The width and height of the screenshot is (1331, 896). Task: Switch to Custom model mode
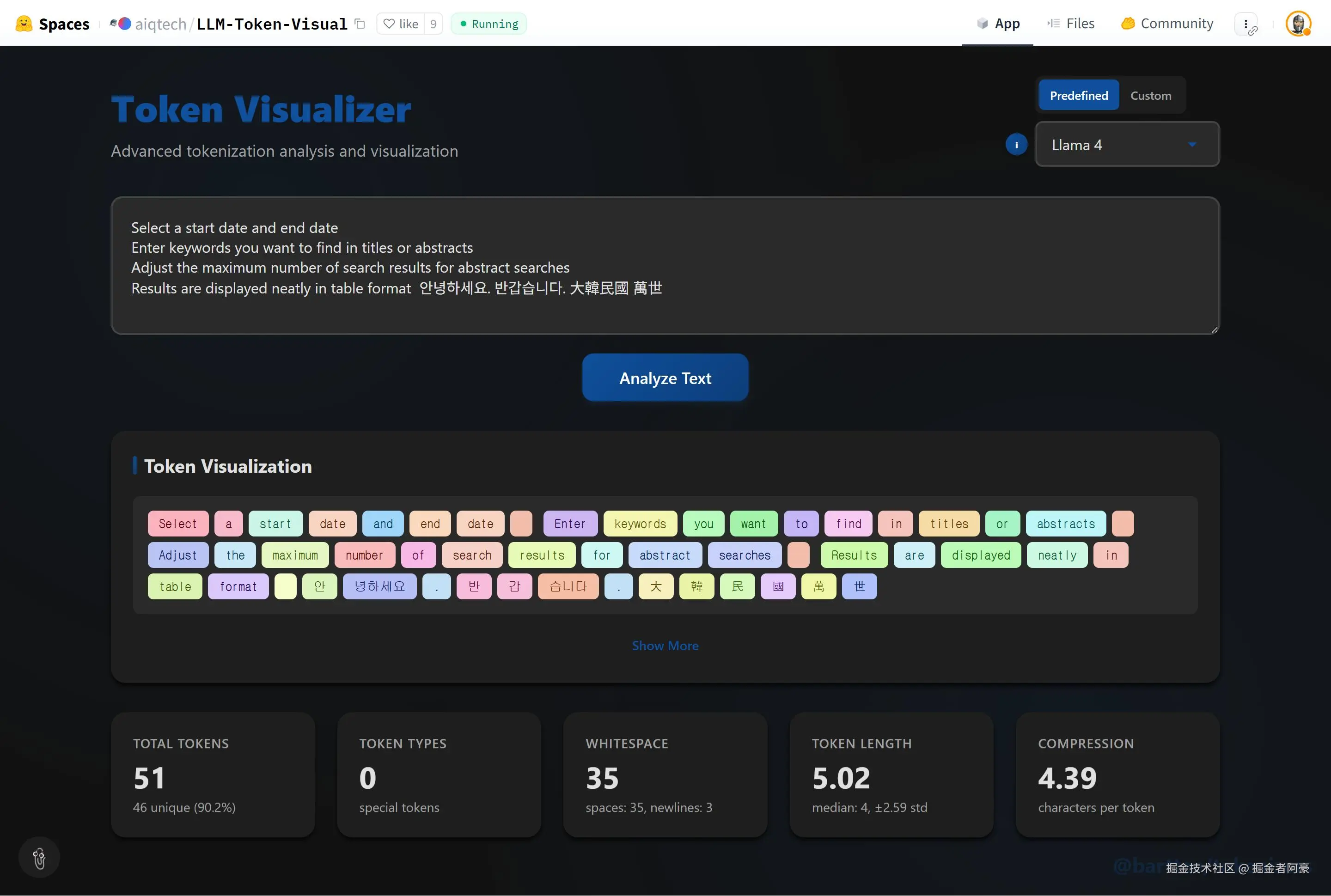click(1150, 96)
